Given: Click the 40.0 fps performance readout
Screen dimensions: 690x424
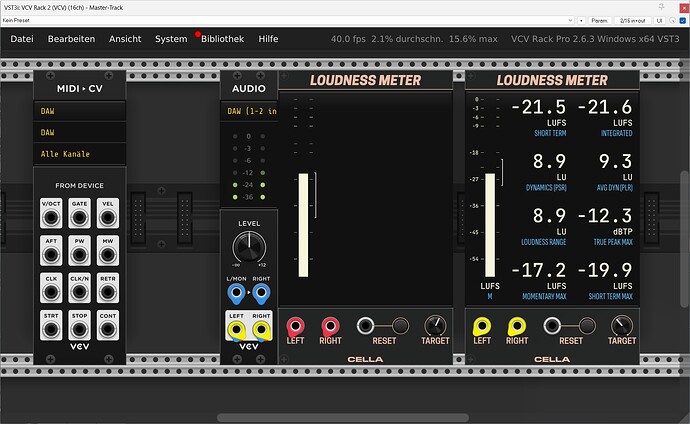Looking at the screenshot, I should click(x=348, y=39).
